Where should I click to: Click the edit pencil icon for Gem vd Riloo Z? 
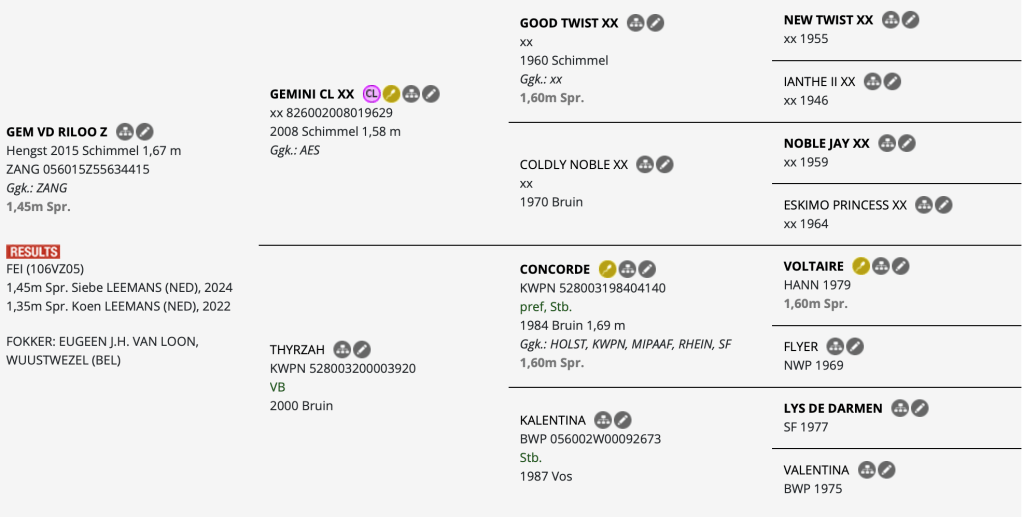pyautogui.click(x=145, y=131)
